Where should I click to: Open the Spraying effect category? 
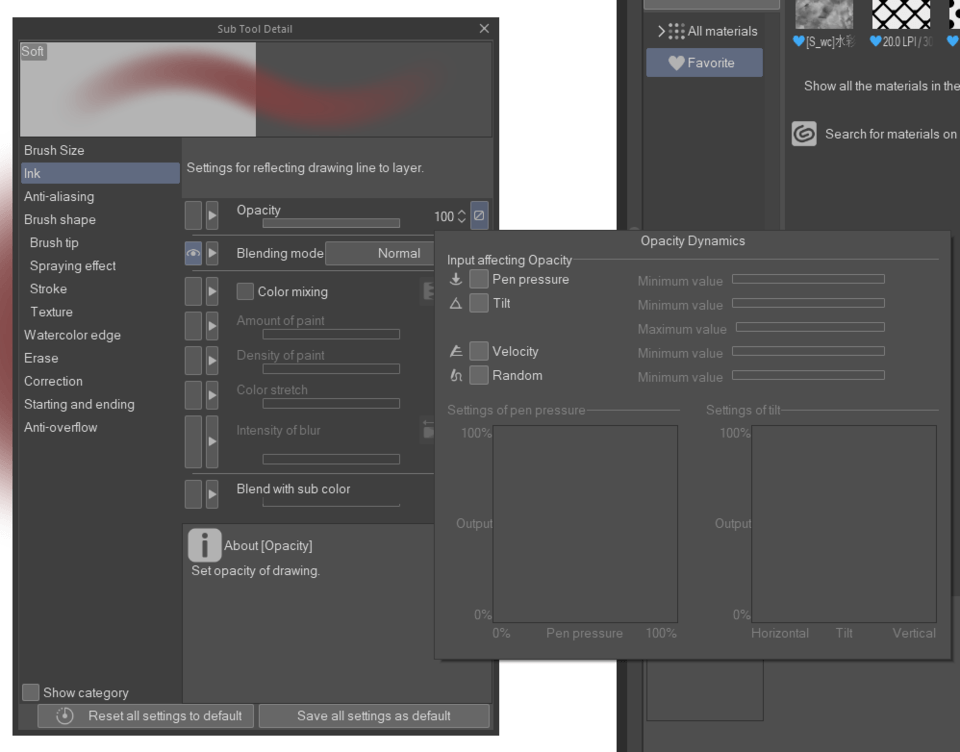(100, 266)
